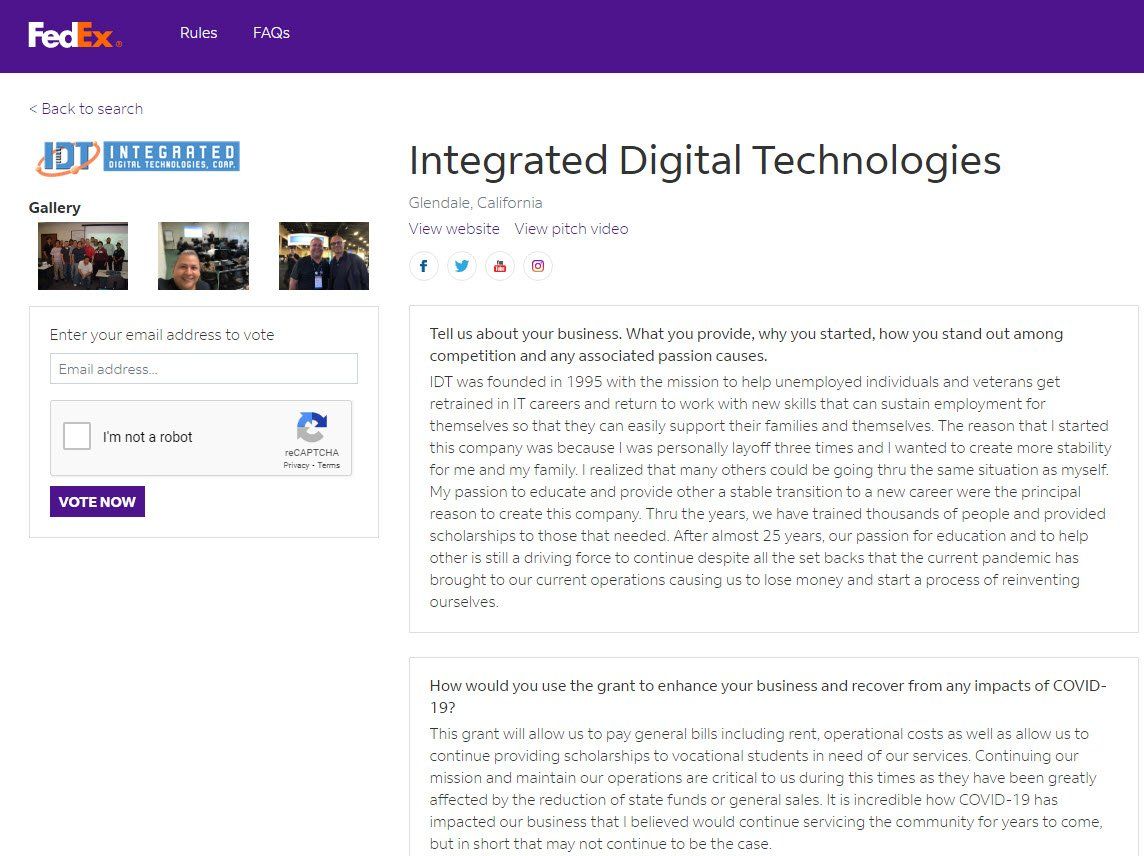1144x856 pixels.
Task: Open the YouTube social icon
Action: tap(500, 266)
